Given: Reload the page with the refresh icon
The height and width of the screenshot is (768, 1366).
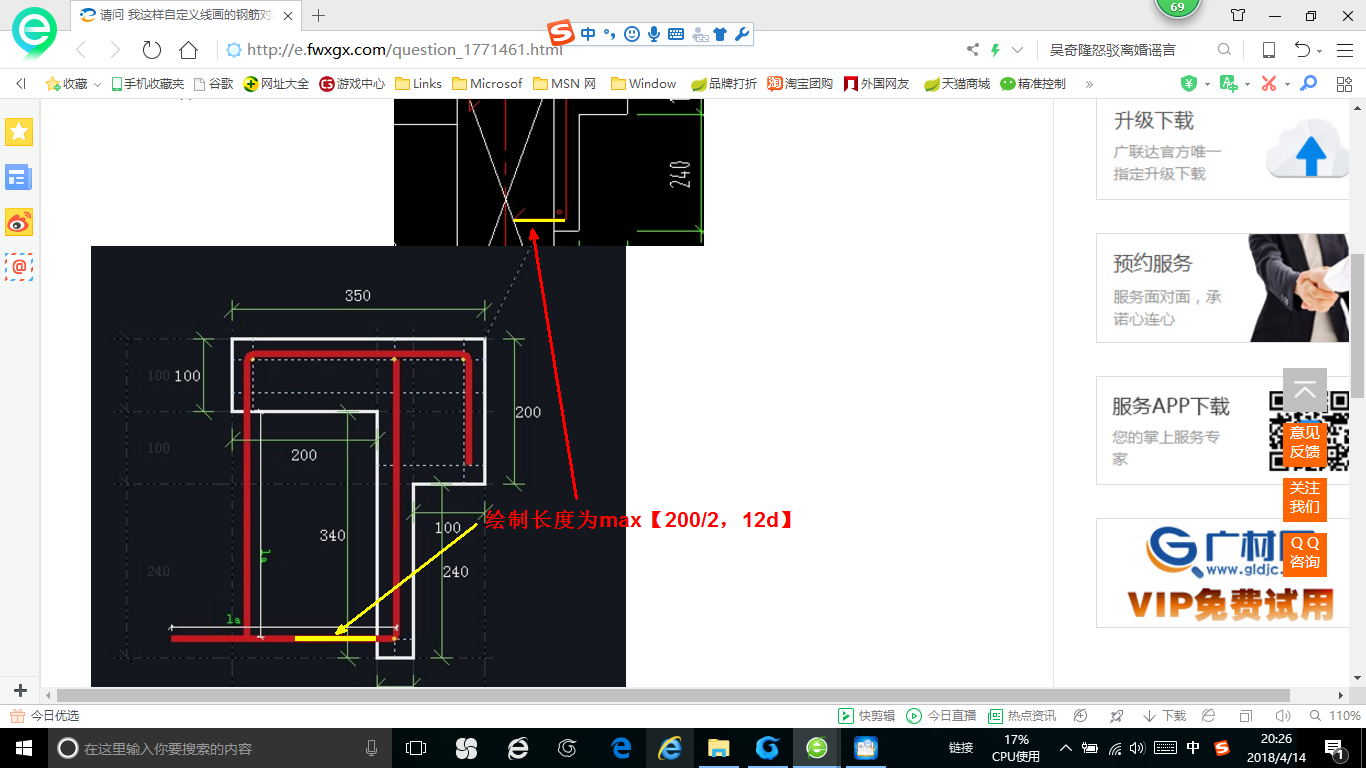Looking at the screenshot, I should coord(152,50).
